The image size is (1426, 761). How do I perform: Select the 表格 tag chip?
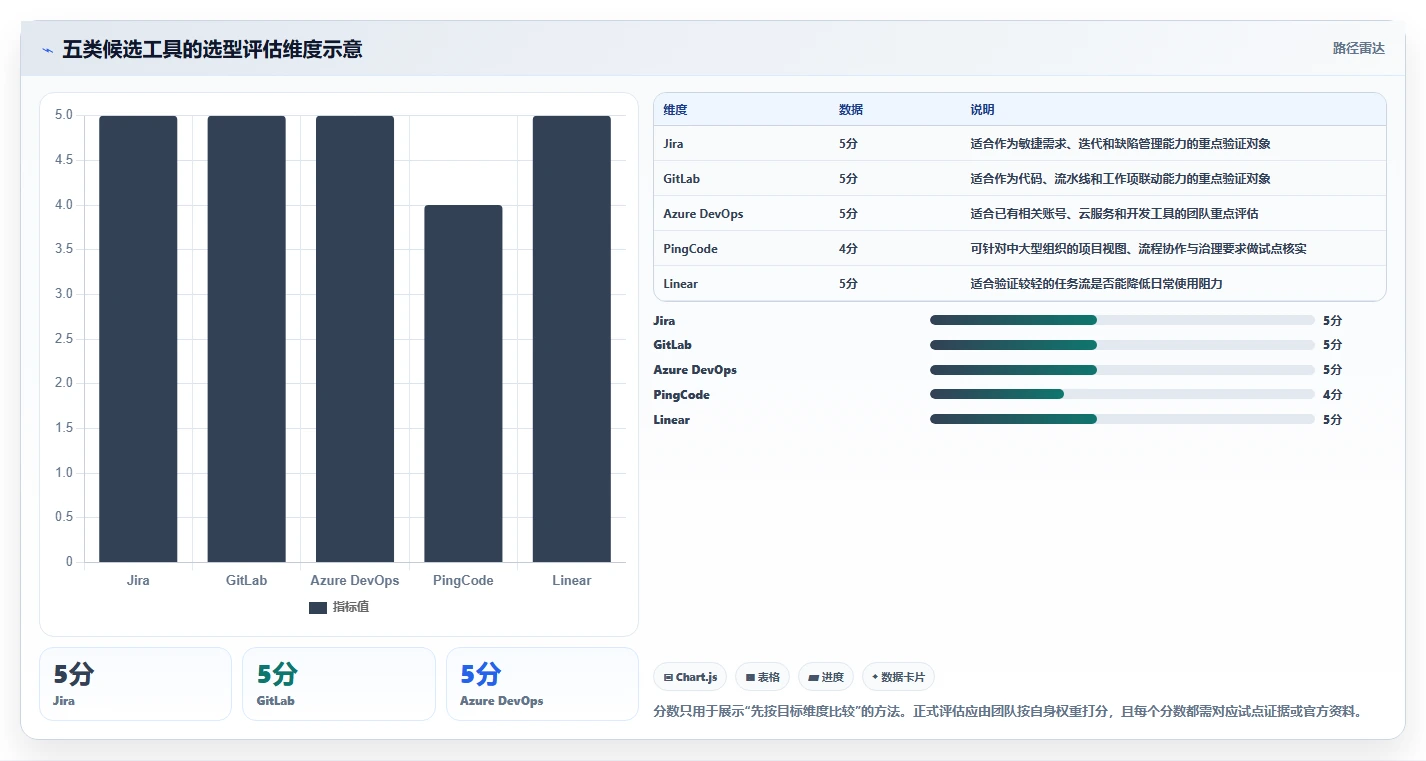(762, 677)
